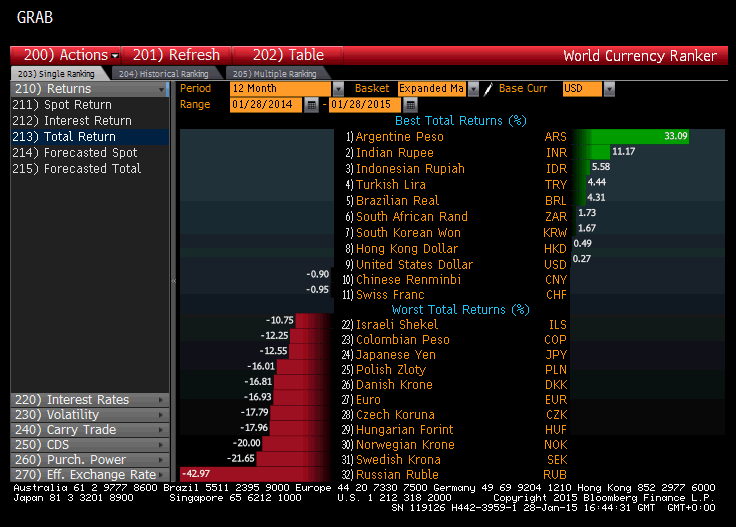
Task: Expand the Volatility section
Action: [x=89, y=415]
